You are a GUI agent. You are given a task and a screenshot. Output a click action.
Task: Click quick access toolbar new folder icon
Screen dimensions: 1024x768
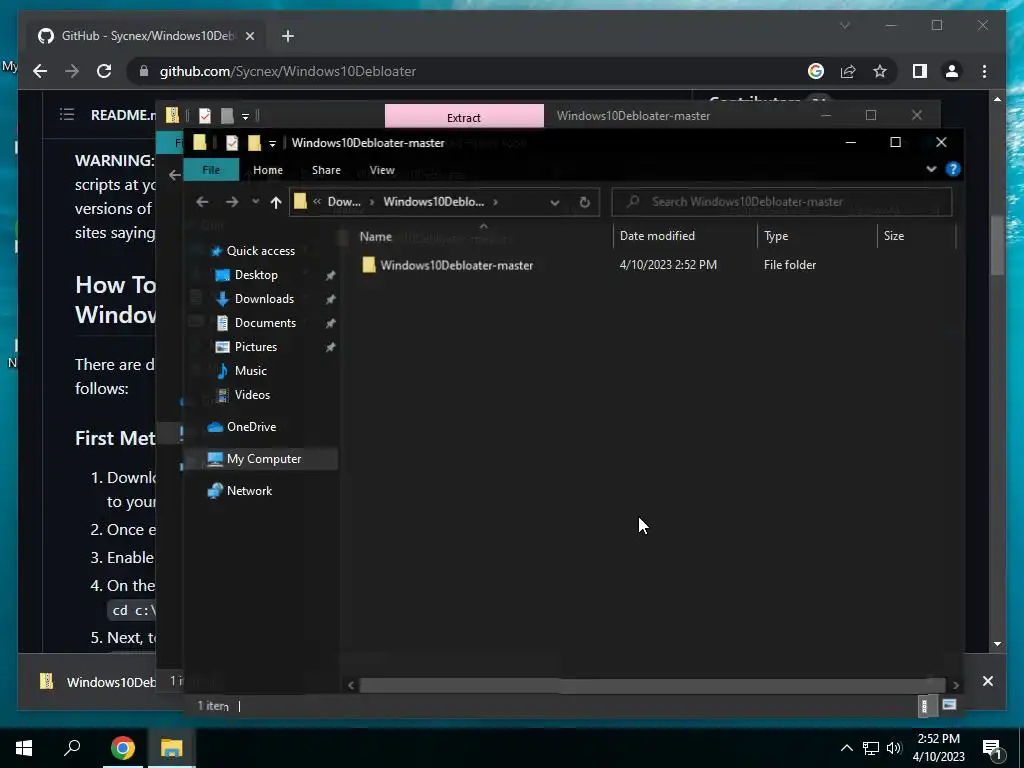(x=254, y=142)
